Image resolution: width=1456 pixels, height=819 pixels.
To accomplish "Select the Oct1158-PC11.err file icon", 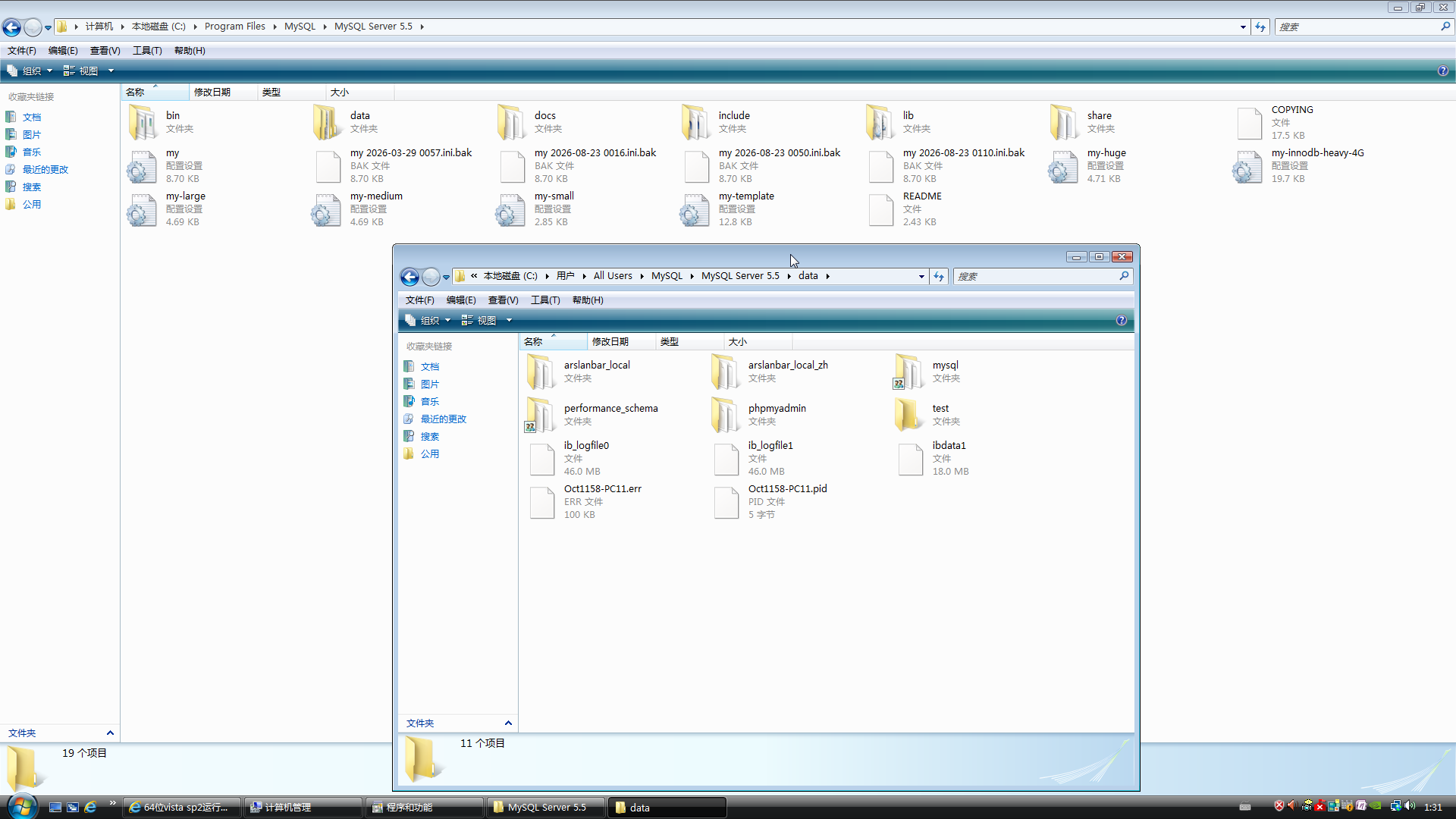I will click(541, 503).
